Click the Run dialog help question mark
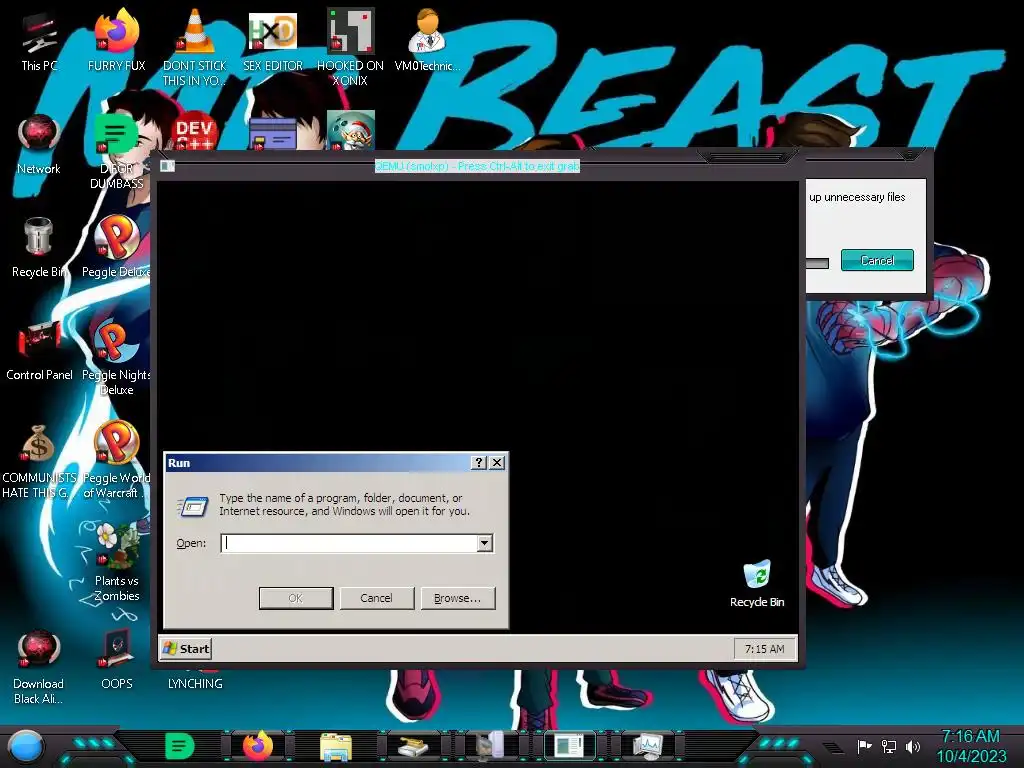The height and width of the screenshot is (768, 1024). pyautogui.click(x=479, y=462)
